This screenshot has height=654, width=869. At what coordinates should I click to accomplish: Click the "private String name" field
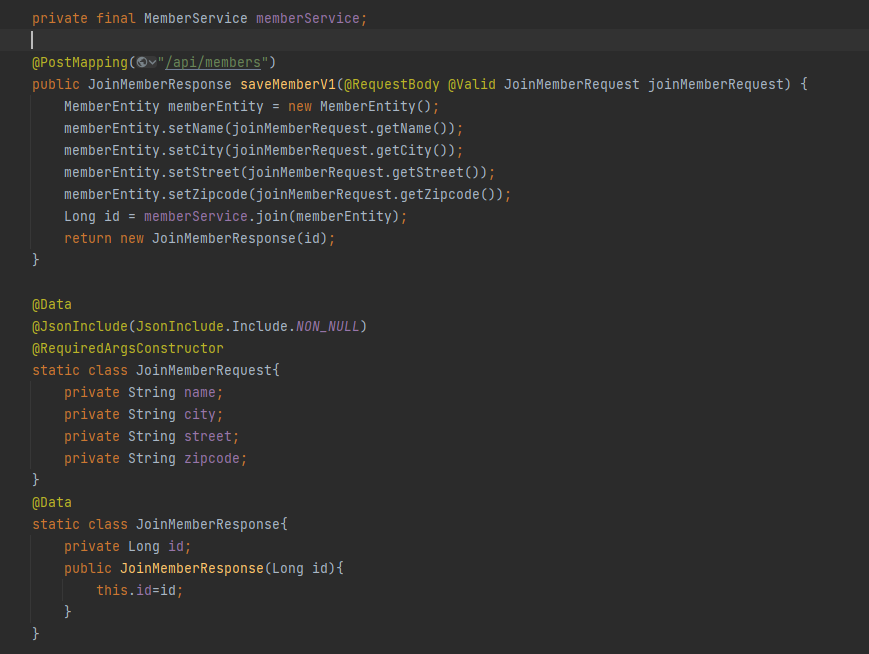(x=144, y=392)
